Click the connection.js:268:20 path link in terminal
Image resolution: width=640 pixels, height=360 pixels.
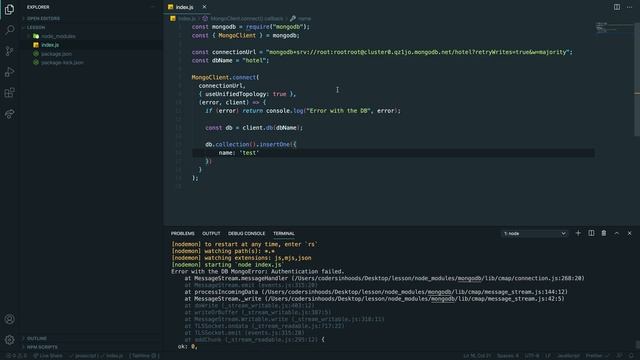[438, 278]
